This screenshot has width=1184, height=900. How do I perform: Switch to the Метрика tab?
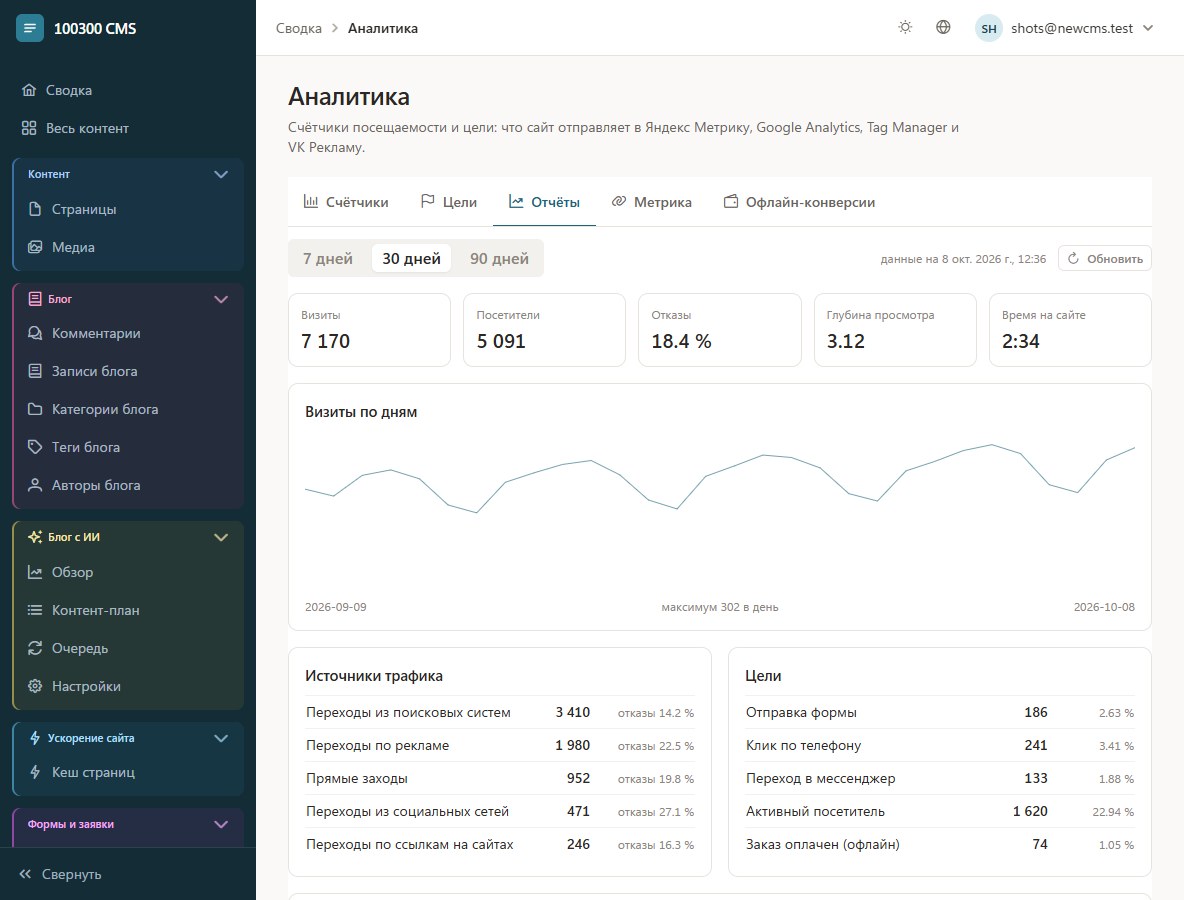(652, 202)
